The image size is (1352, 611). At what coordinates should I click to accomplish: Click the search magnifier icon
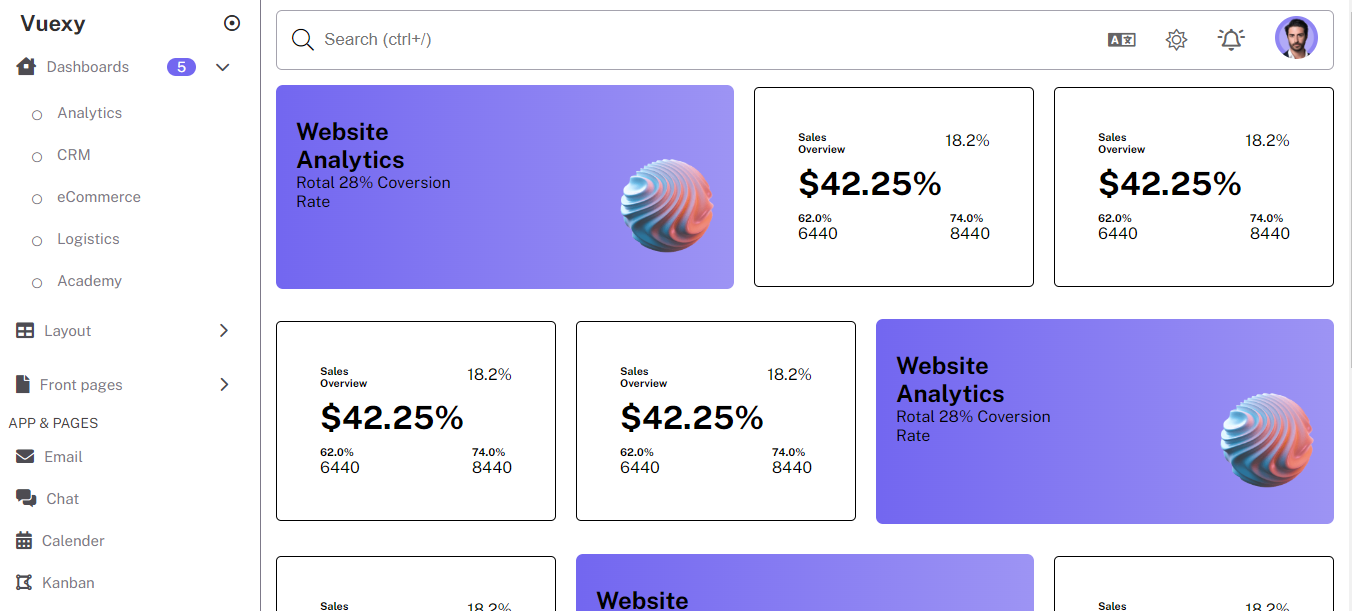302,40
